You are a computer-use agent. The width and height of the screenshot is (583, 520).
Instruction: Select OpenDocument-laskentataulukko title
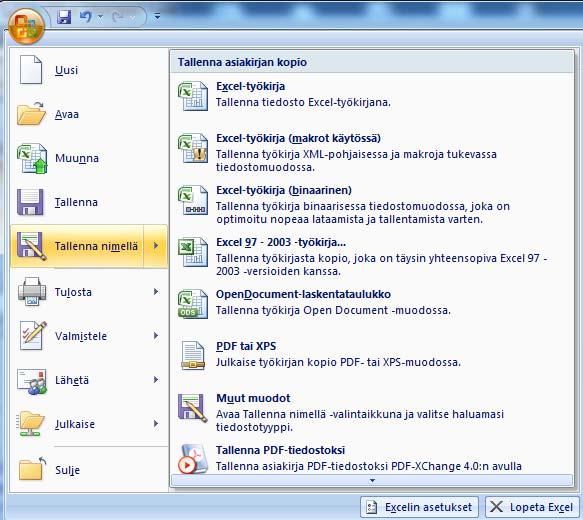coord(303,294)
